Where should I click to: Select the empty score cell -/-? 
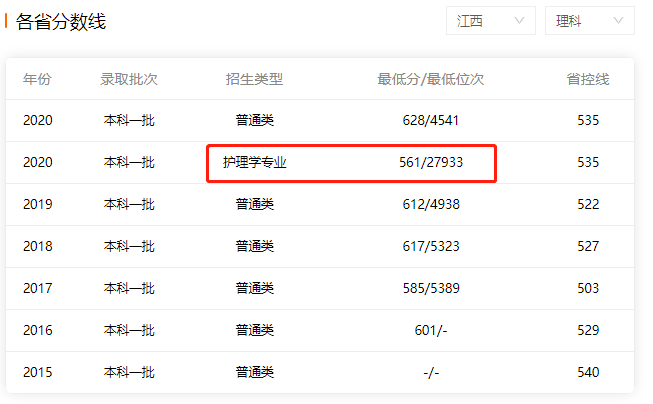[x=431, y=372]
